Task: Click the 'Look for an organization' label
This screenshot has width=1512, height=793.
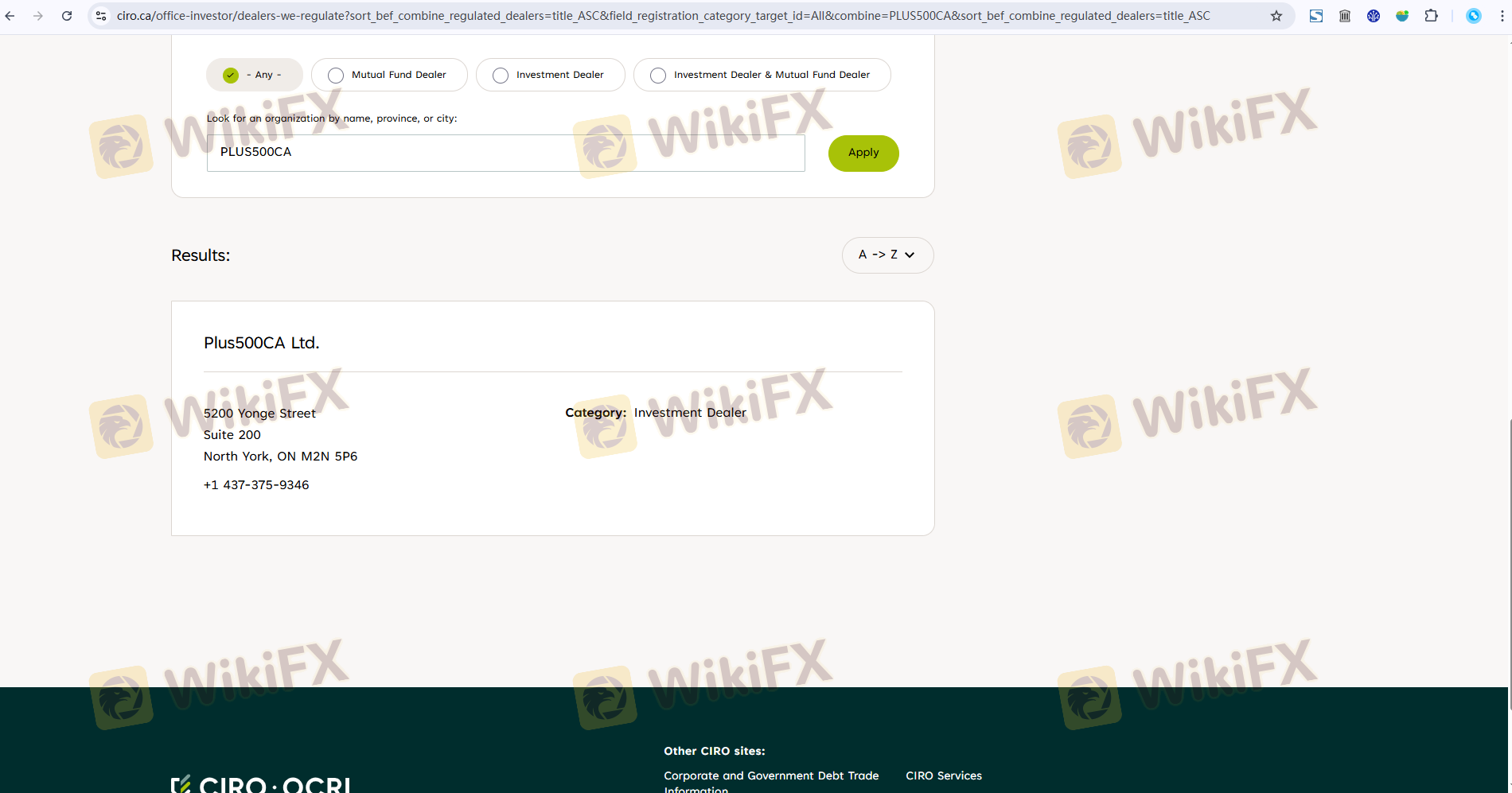Action: (x=332, y=119)
